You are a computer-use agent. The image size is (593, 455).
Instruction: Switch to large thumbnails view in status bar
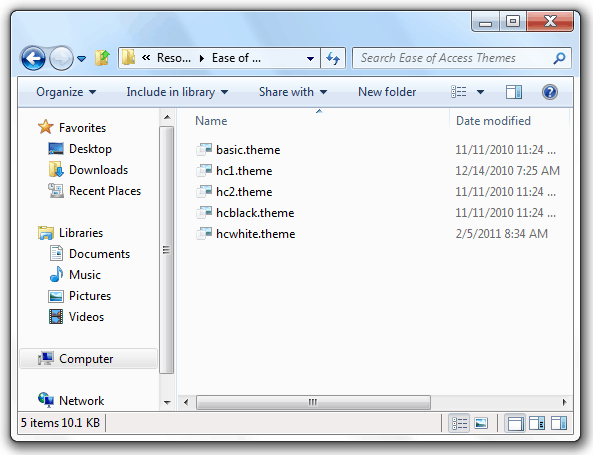click(481, 423)
